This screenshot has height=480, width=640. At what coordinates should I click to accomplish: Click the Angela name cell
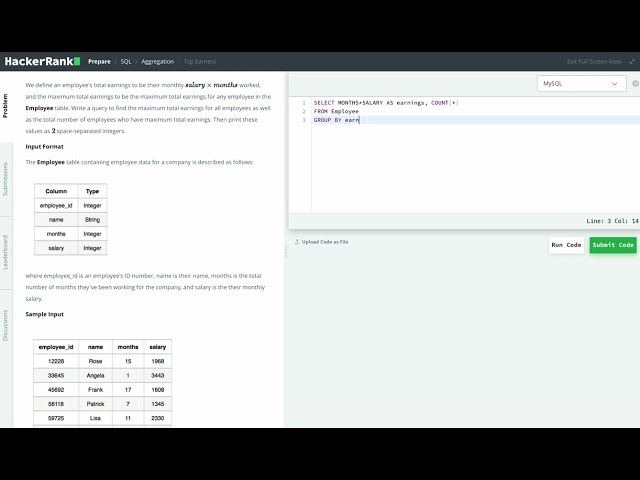96,376
